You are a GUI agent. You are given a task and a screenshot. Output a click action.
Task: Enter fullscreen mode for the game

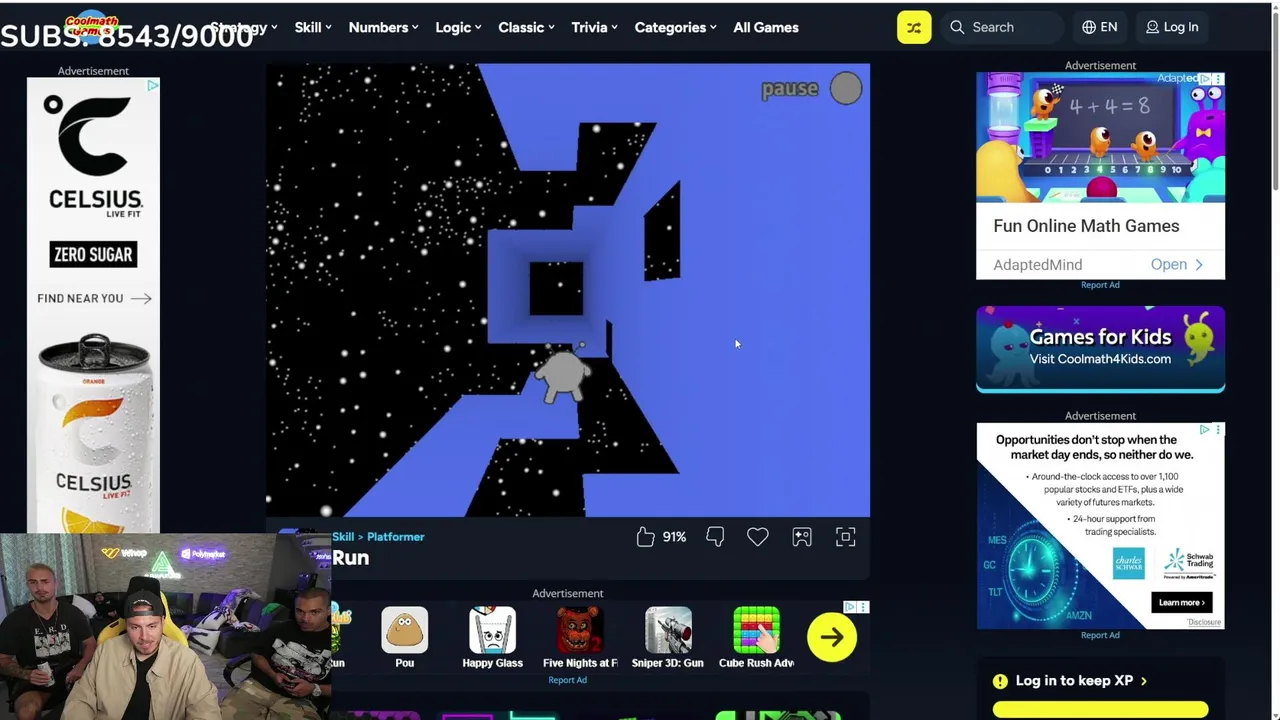coord(845,537)
